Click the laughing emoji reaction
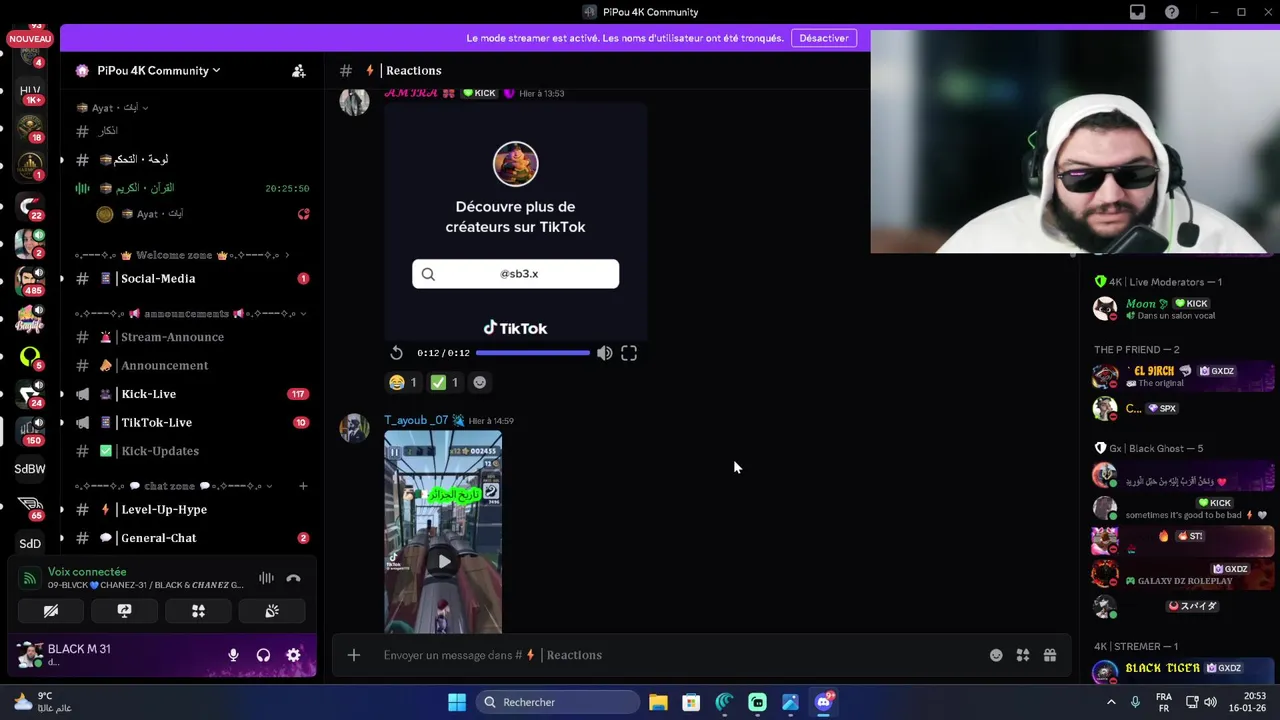The image size is (1280, 720). pos(403,383)
